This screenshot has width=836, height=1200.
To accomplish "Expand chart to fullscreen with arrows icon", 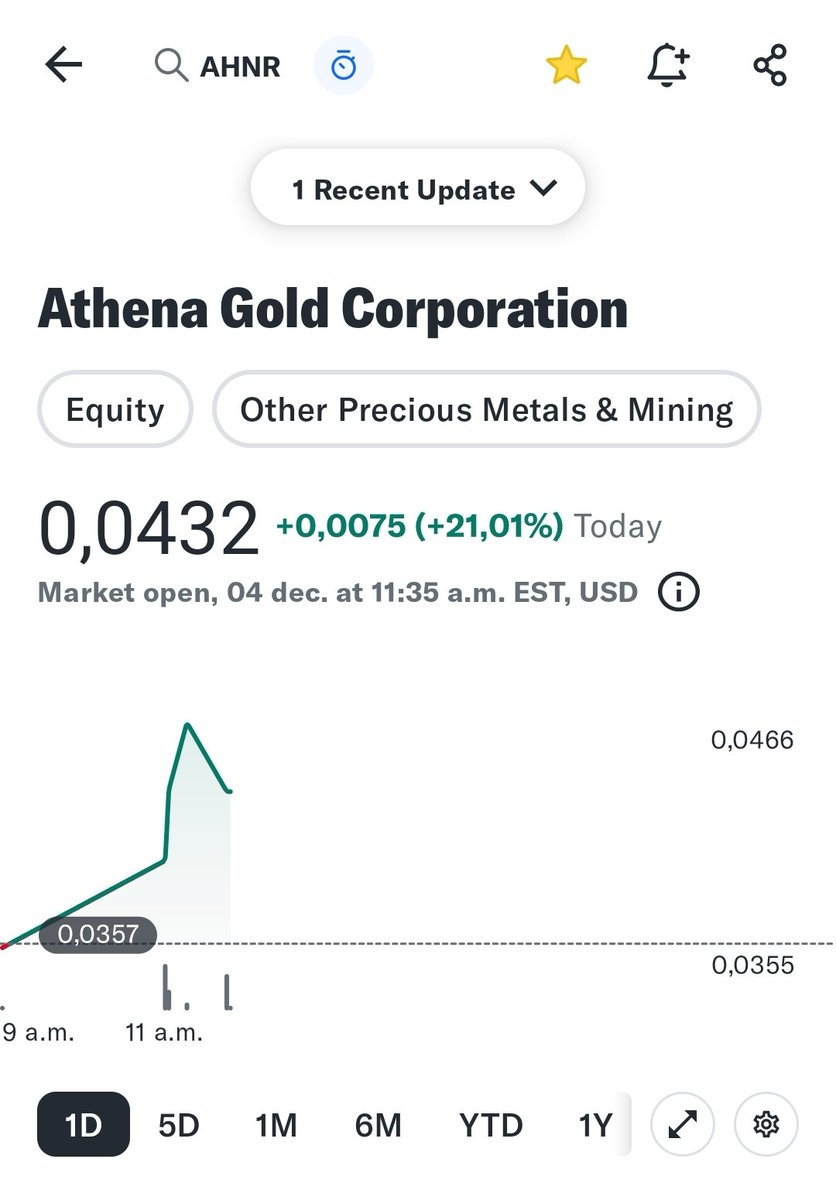I will (682, 1125).
